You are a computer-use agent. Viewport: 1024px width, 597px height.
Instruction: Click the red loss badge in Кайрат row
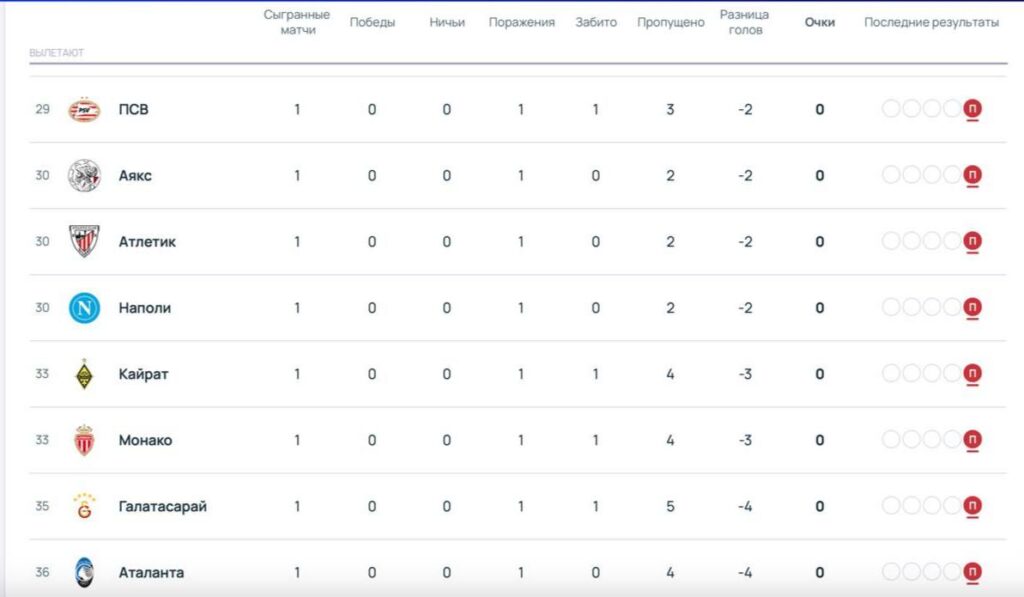(x=972, y=374)
